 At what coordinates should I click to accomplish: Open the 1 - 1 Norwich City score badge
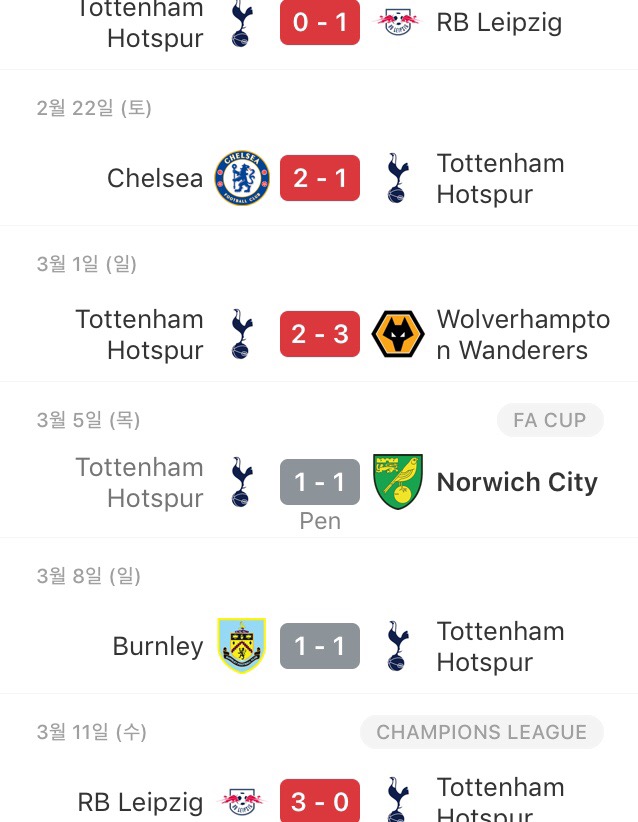click(x=320, y=482)
